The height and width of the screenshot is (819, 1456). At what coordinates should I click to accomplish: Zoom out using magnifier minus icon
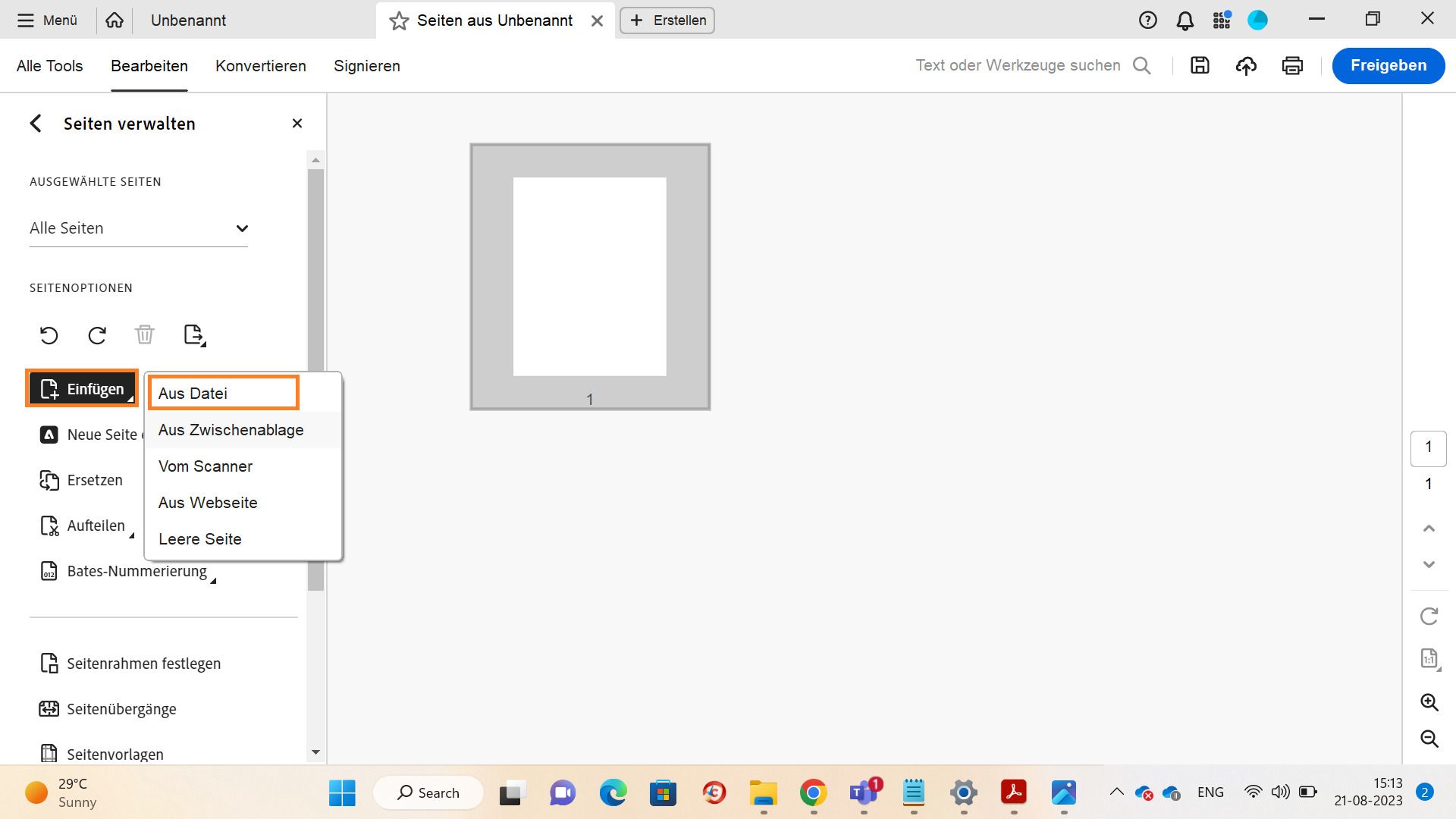(x=1429, y=739)
